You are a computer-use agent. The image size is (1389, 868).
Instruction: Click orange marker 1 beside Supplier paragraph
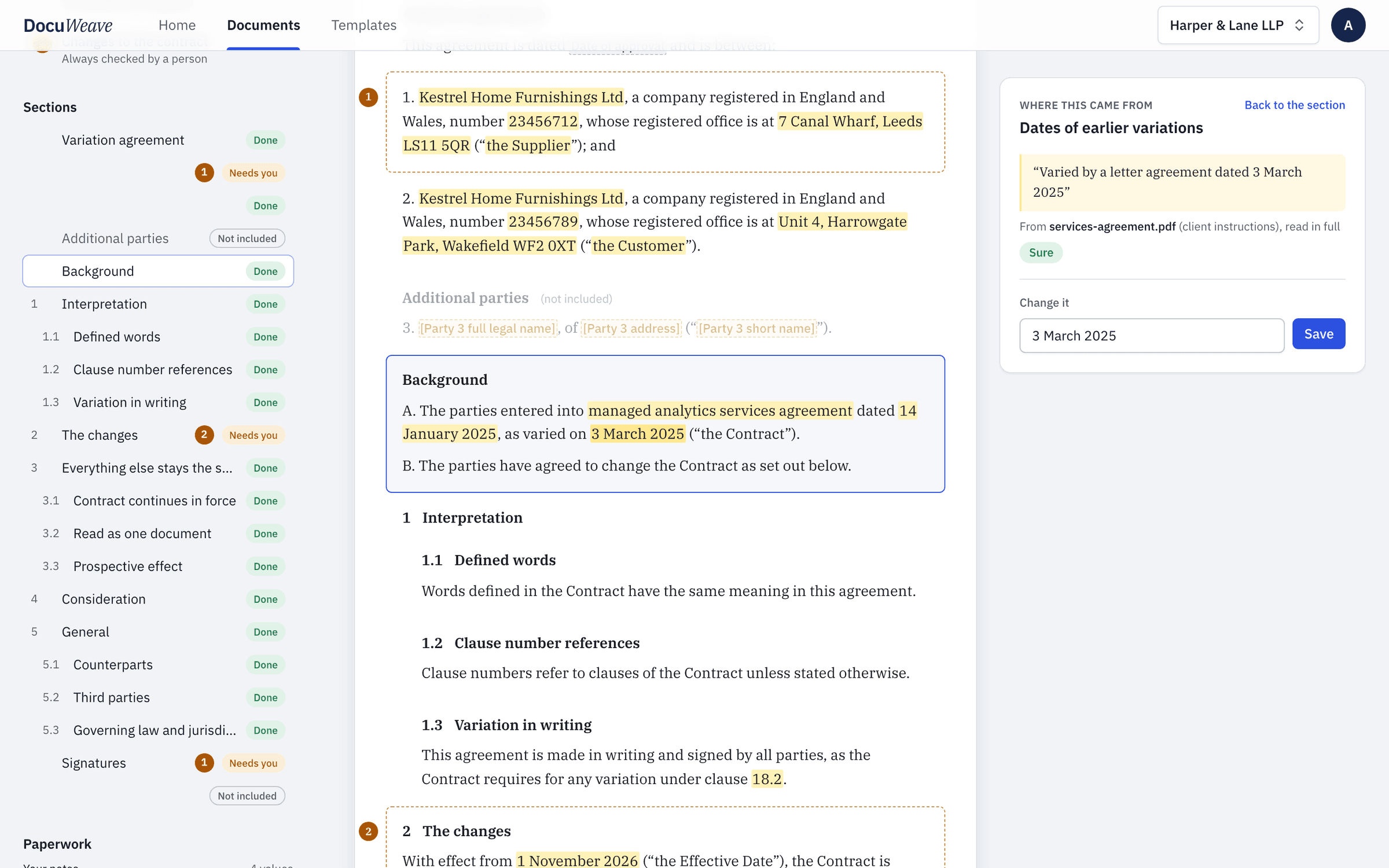368,97
